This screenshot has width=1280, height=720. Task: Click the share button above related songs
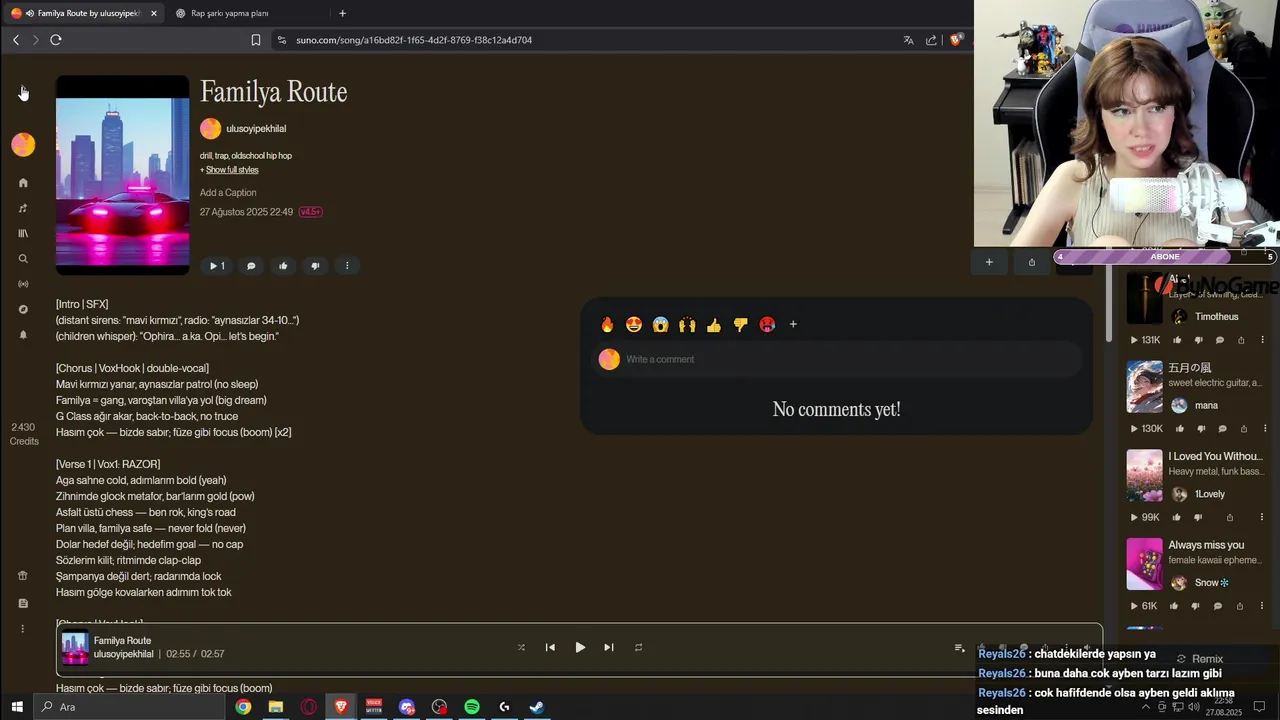[1032, 262]
